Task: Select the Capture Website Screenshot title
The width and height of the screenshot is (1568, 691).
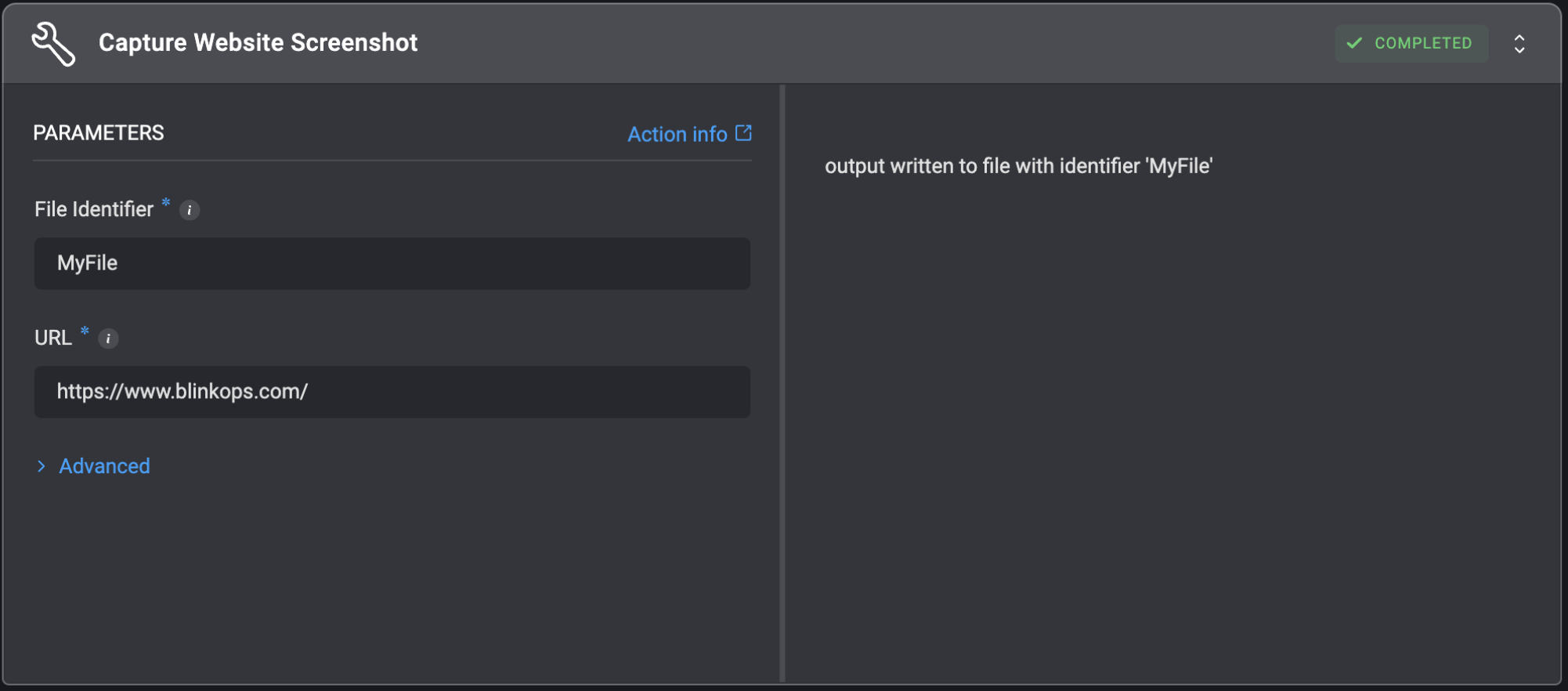Action: click(258, 42)
